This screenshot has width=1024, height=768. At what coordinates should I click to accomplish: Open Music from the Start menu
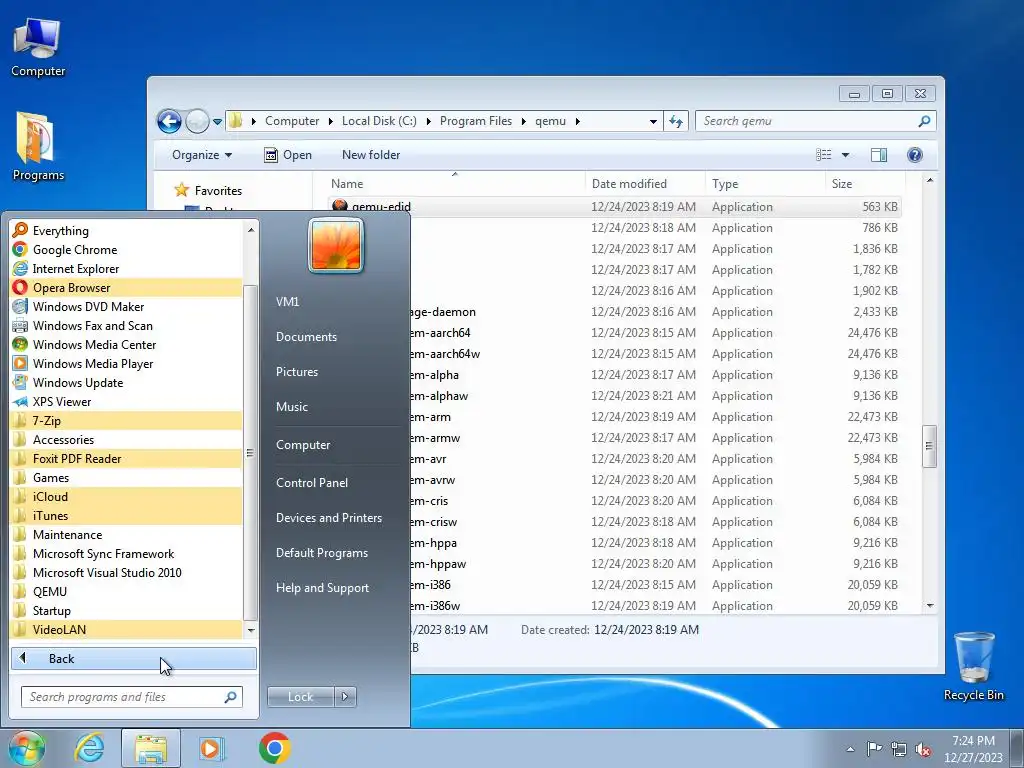(291, 407)
